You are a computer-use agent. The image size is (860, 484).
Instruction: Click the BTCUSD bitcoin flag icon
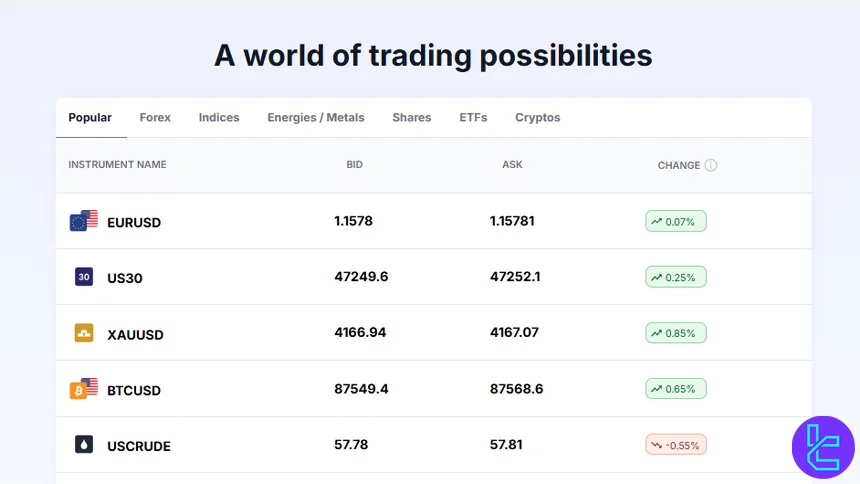[84, 389]
